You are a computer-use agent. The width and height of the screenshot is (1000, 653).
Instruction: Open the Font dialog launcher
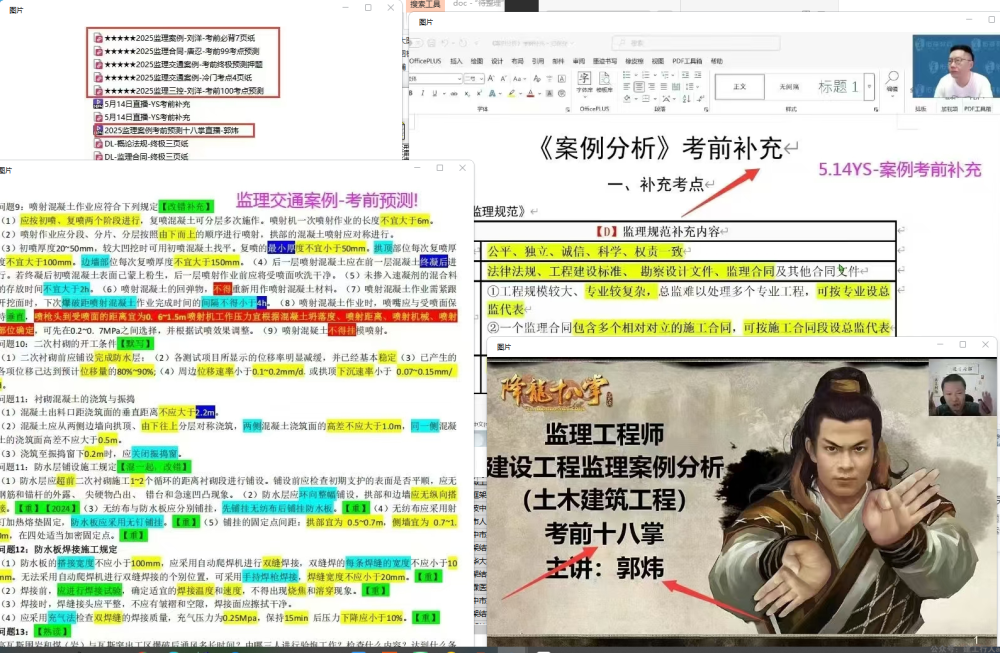point(568,110)
